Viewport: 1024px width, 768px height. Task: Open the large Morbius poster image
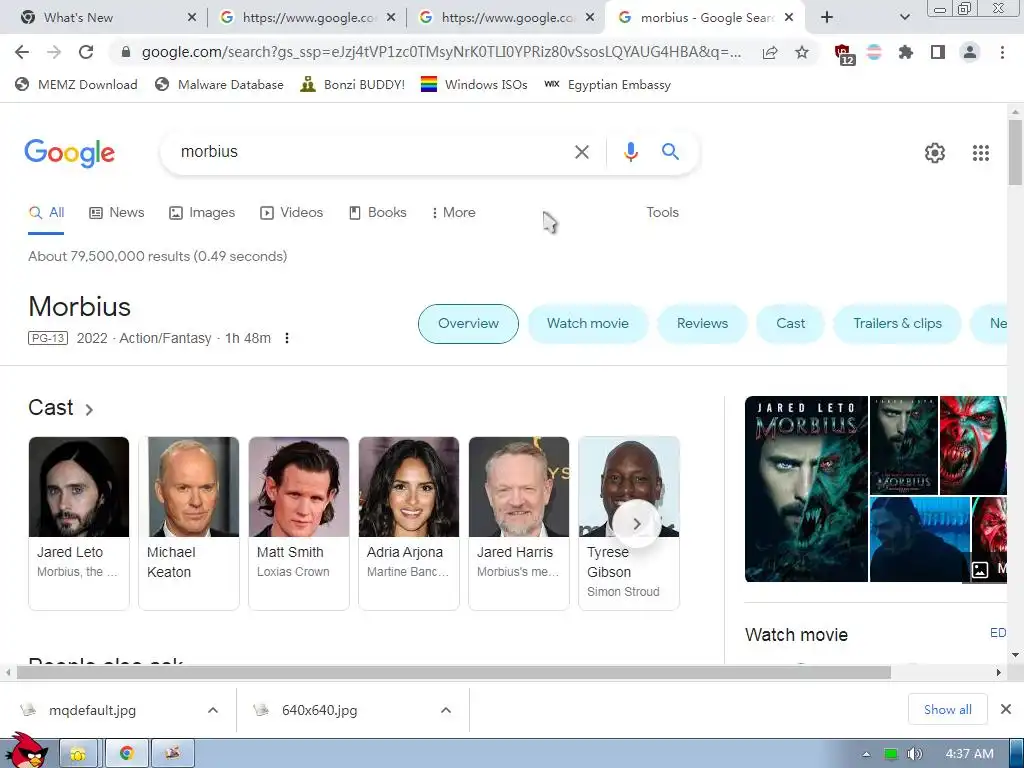[807, 489]
